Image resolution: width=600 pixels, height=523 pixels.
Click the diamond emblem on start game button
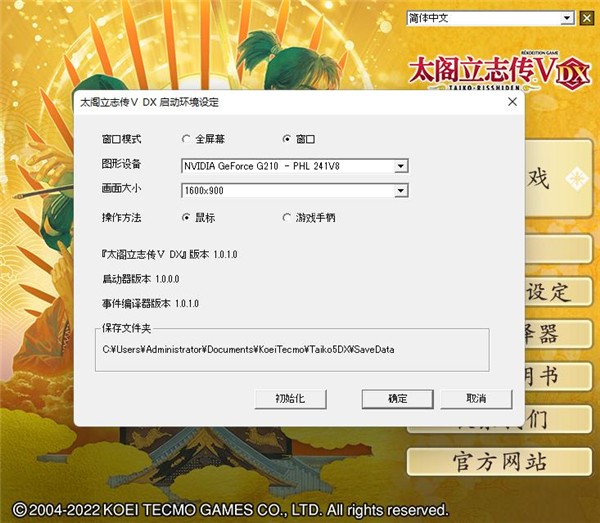577,179
